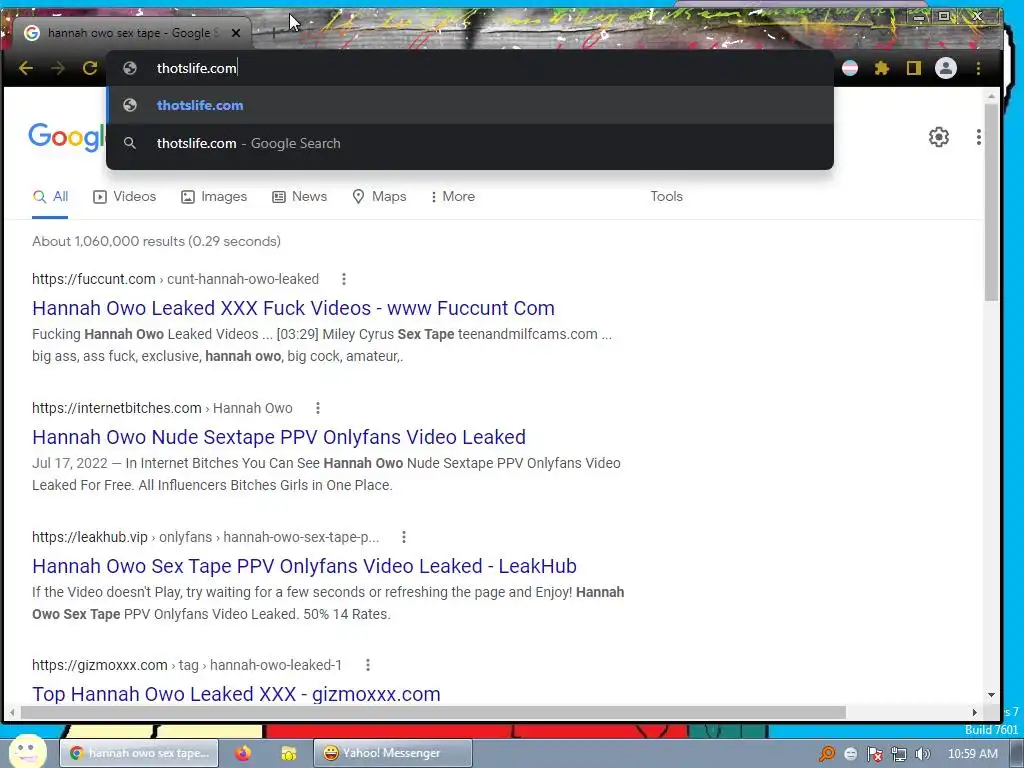Viewport: 1024px width, 768px height.
Task: Switch to the Maps search tab
Action: (x=379, y=197)
